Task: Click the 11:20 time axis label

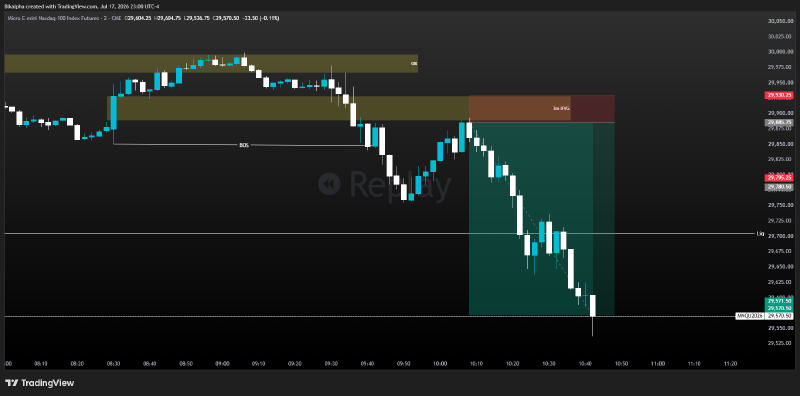Action: tap(731, 364)
